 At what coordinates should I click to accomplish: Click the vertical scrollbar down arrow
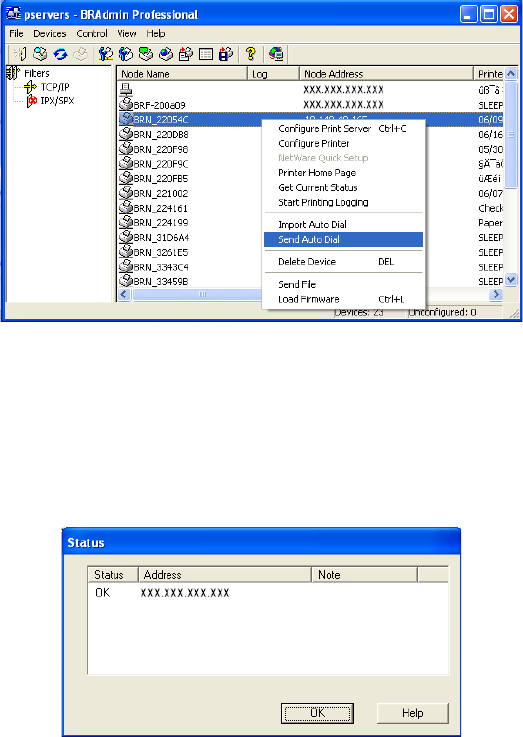(x=511, y=280)
